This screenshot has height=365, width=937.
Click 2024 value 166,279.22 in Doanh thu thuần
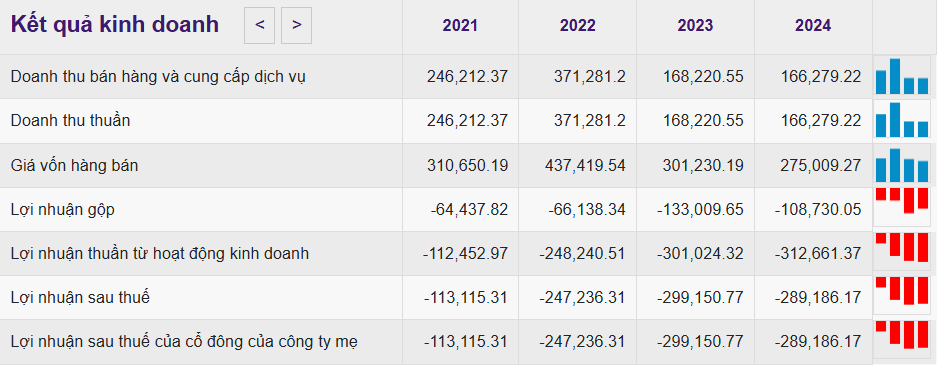[x=820, y=121]
